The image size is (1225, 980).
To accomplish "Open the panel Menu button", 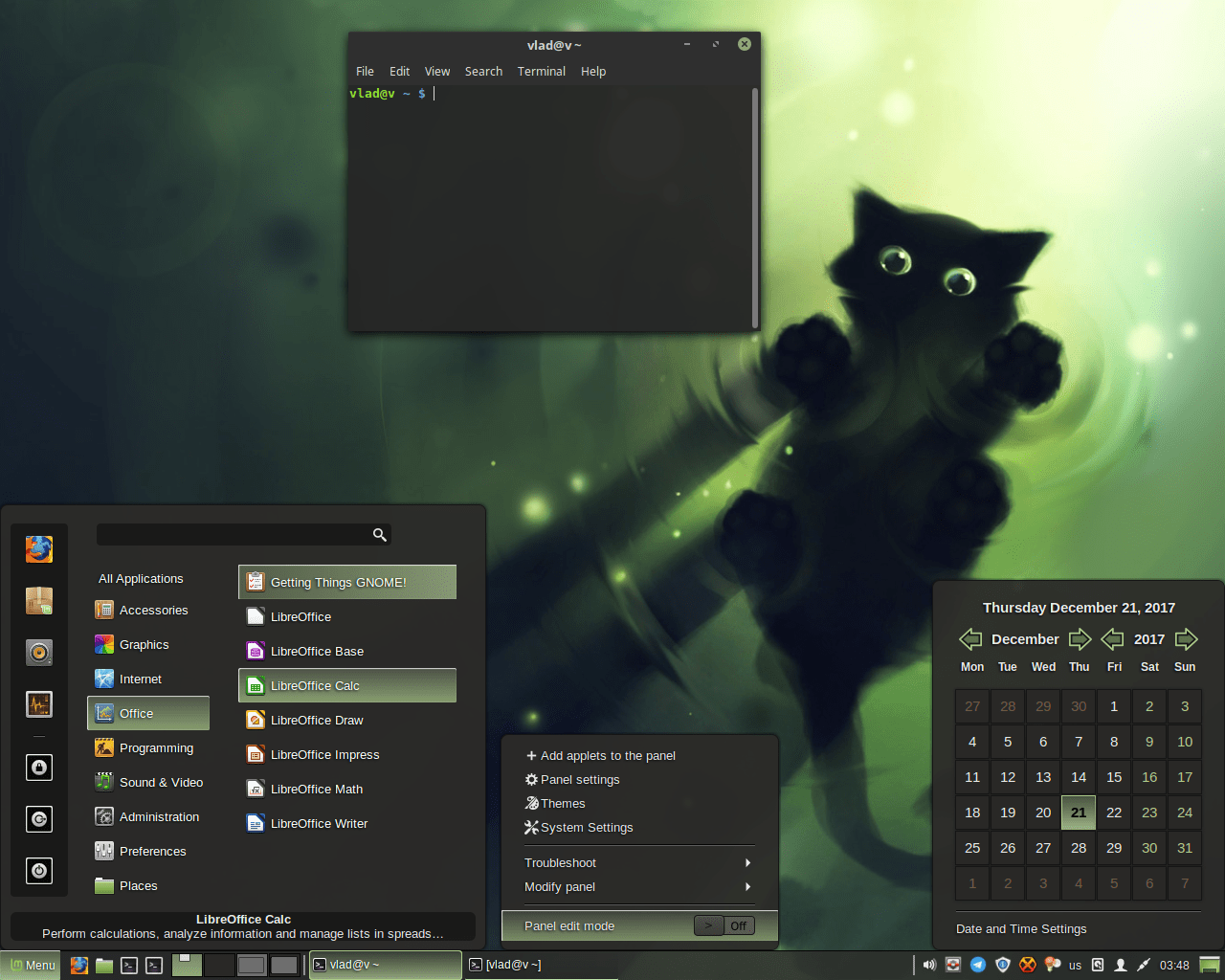I will (31, 965).
